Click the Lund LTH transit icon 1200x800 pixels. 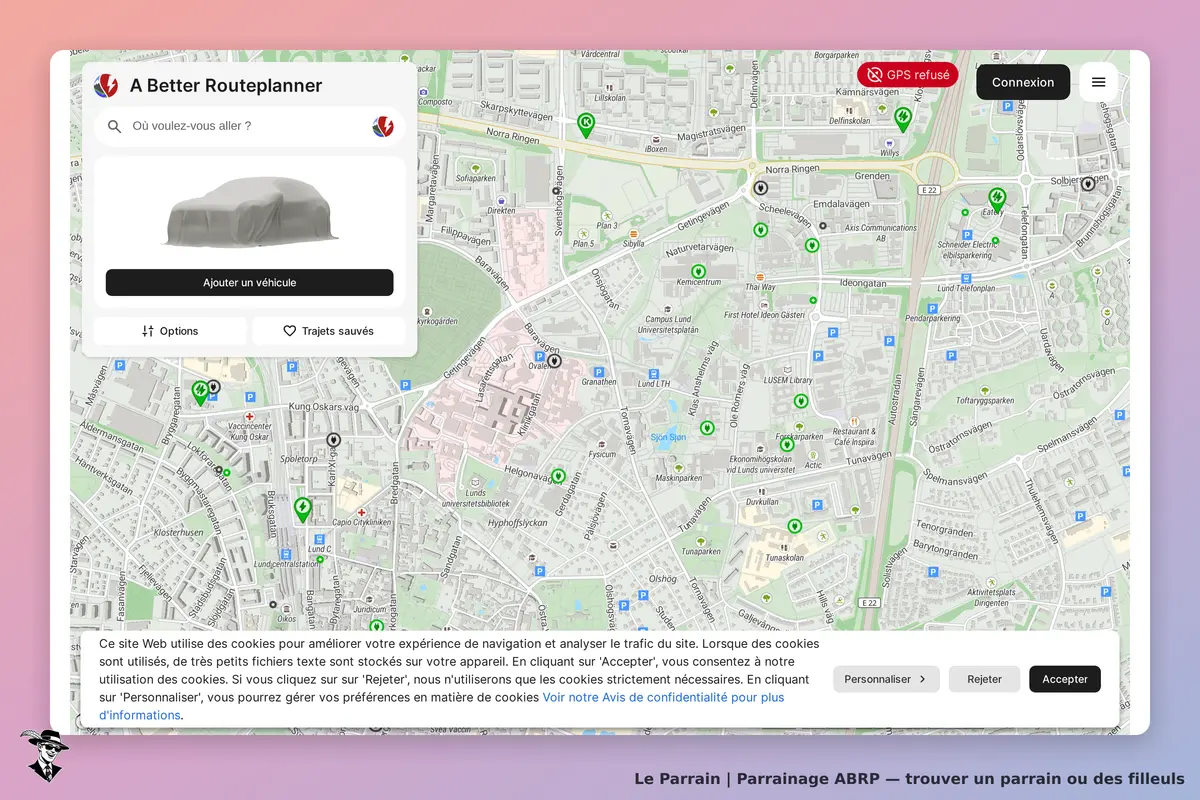(652, 372)
